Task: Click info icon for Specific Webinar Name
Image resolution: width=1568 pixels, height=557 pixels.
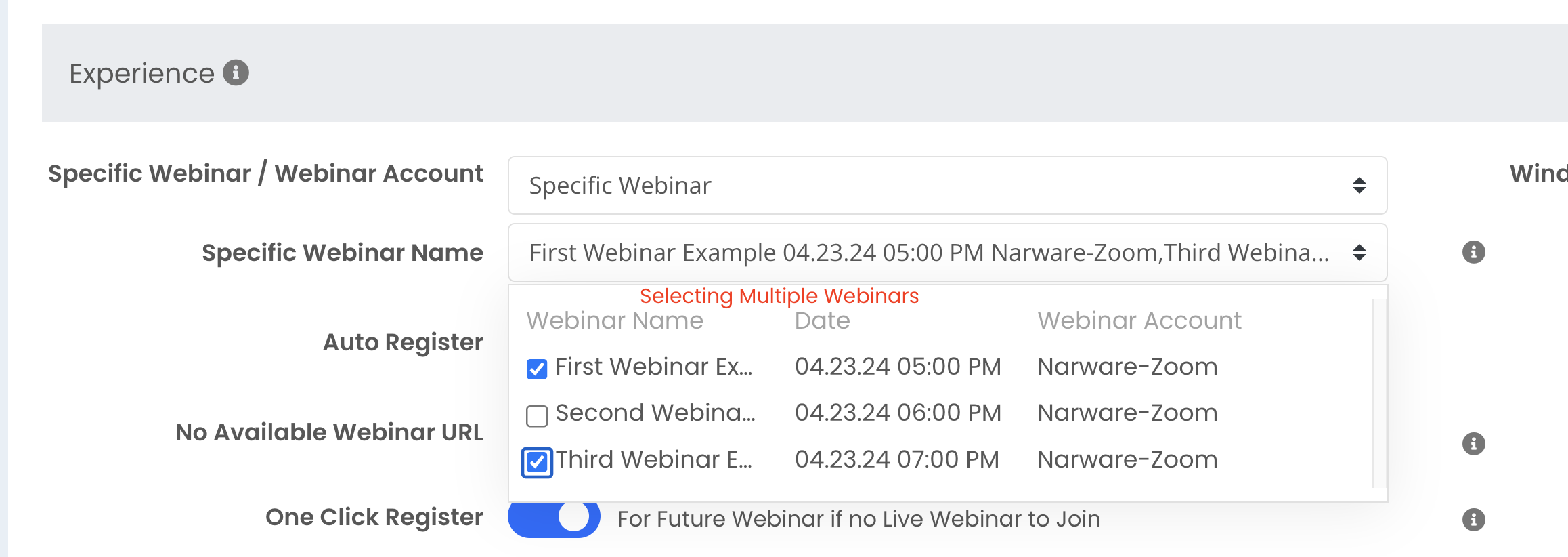Action: click(1473, 252)
